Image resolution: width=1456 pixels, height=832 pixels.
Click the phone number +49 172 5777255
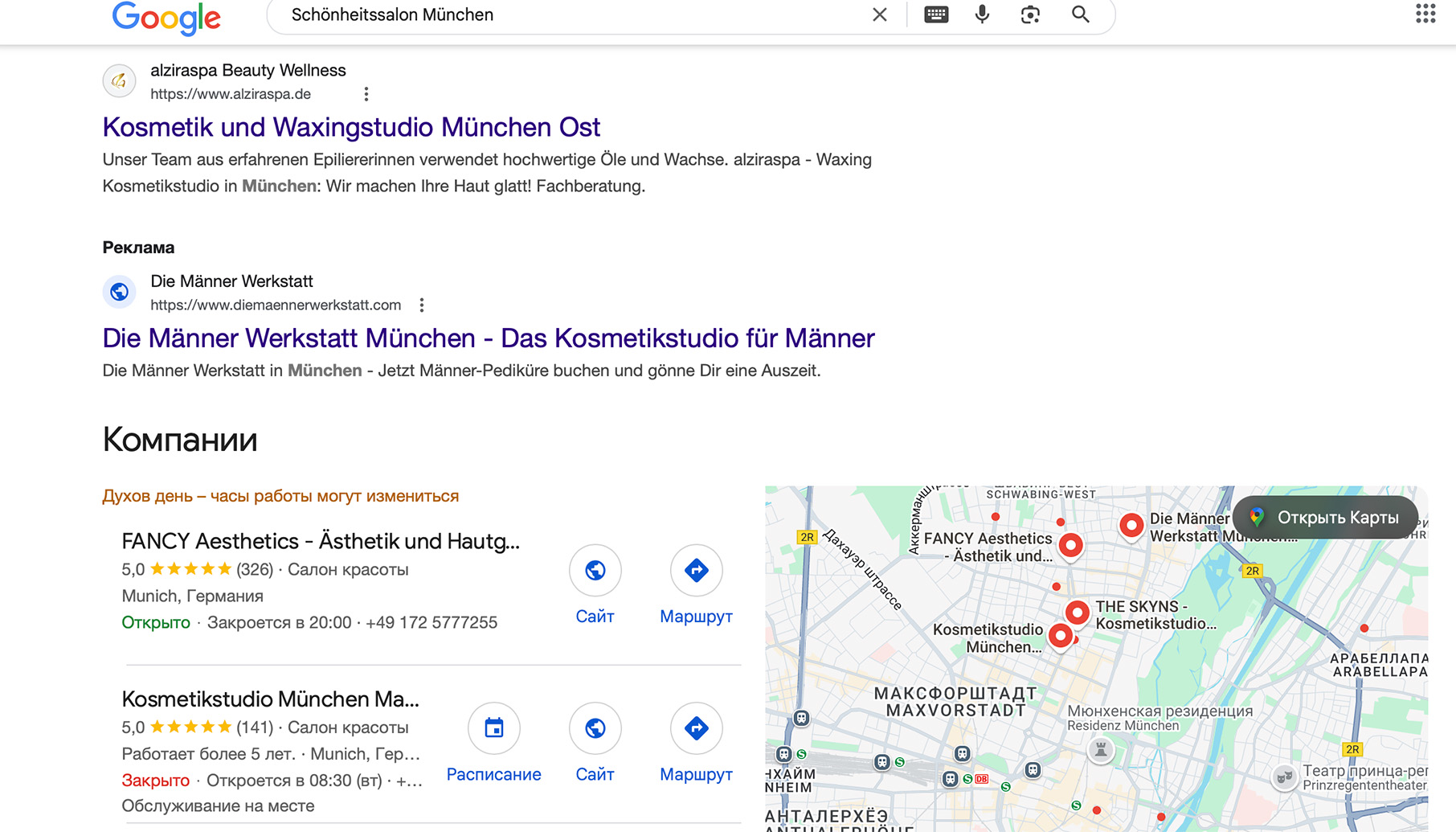(x=431, y=623)
